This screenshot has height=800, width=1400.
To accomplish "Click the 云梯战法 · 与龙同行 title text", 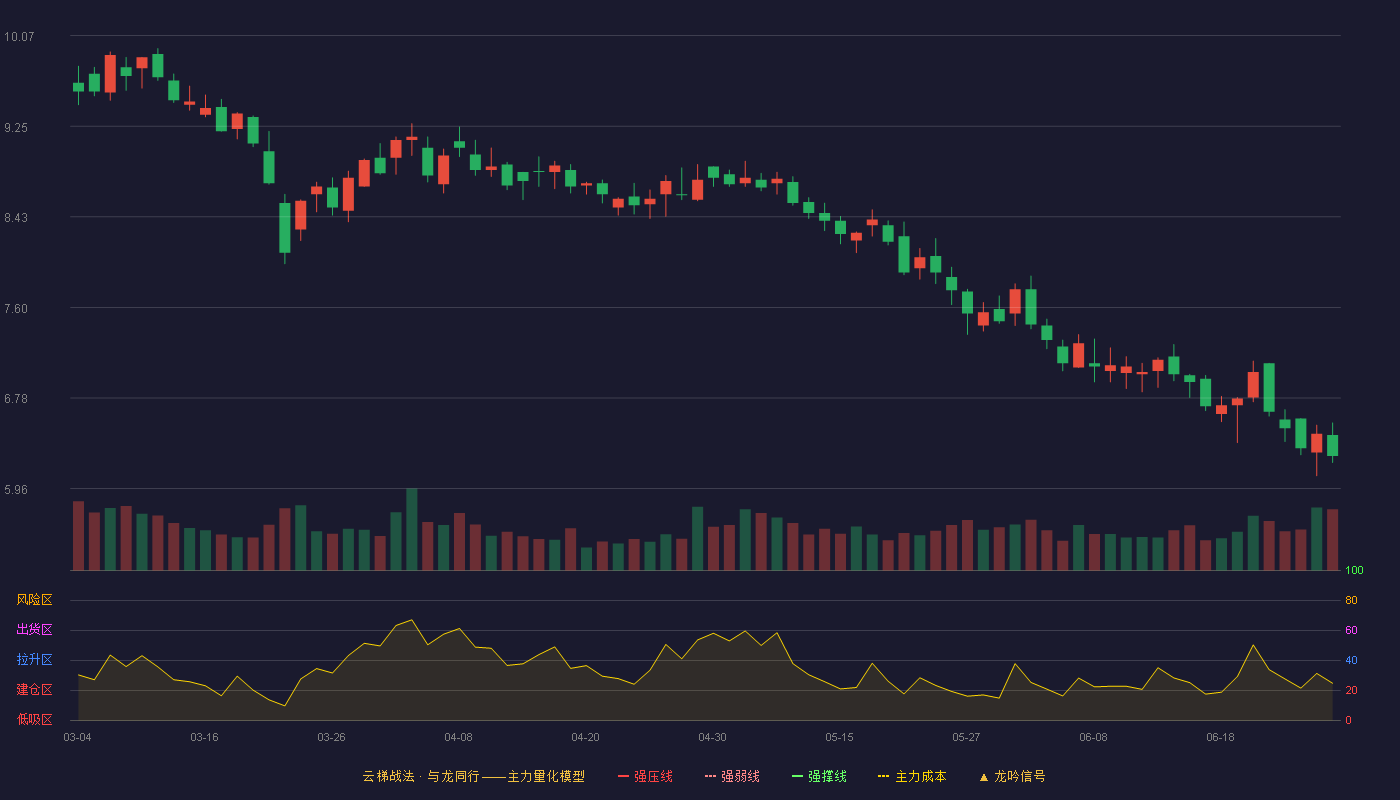I will click(x=420, y=776).
